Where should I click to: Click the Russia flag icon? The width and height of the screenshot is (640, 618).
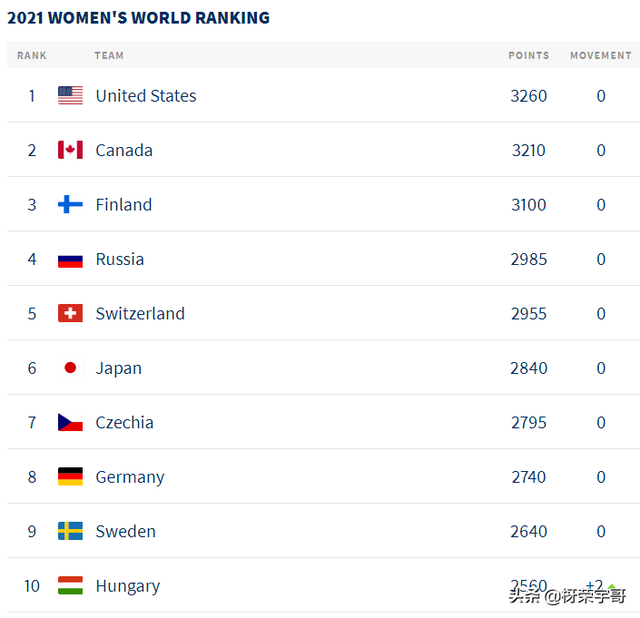click(70, 259)
